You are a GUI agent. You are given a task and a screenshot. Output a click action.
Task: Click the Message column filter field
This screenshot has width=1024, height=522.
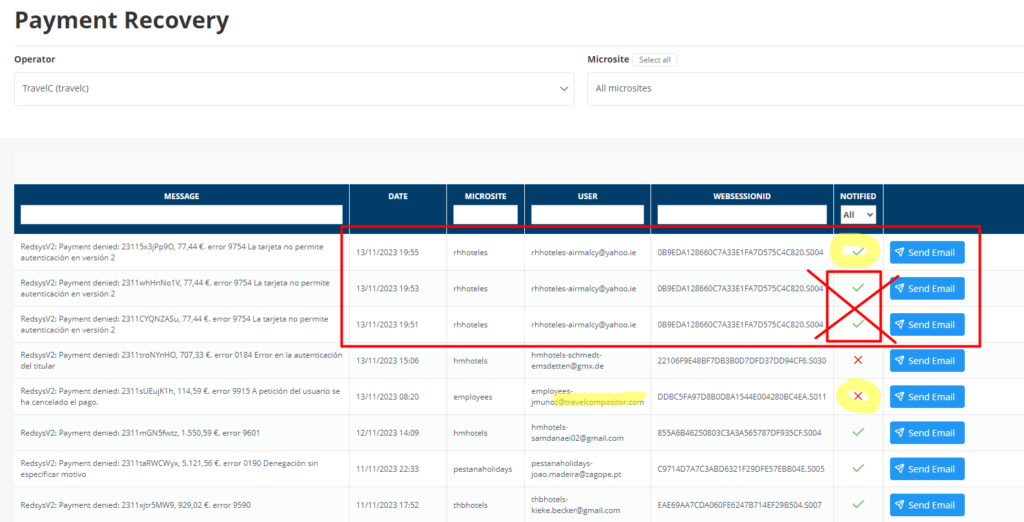[181, 214]
